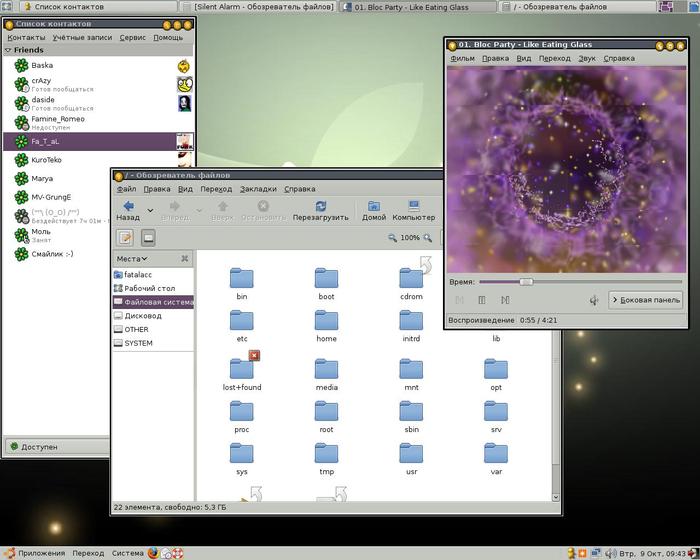Open the Назад history dropdown arrow
Screen dimensions: 700x560
(x=150, y=210)
